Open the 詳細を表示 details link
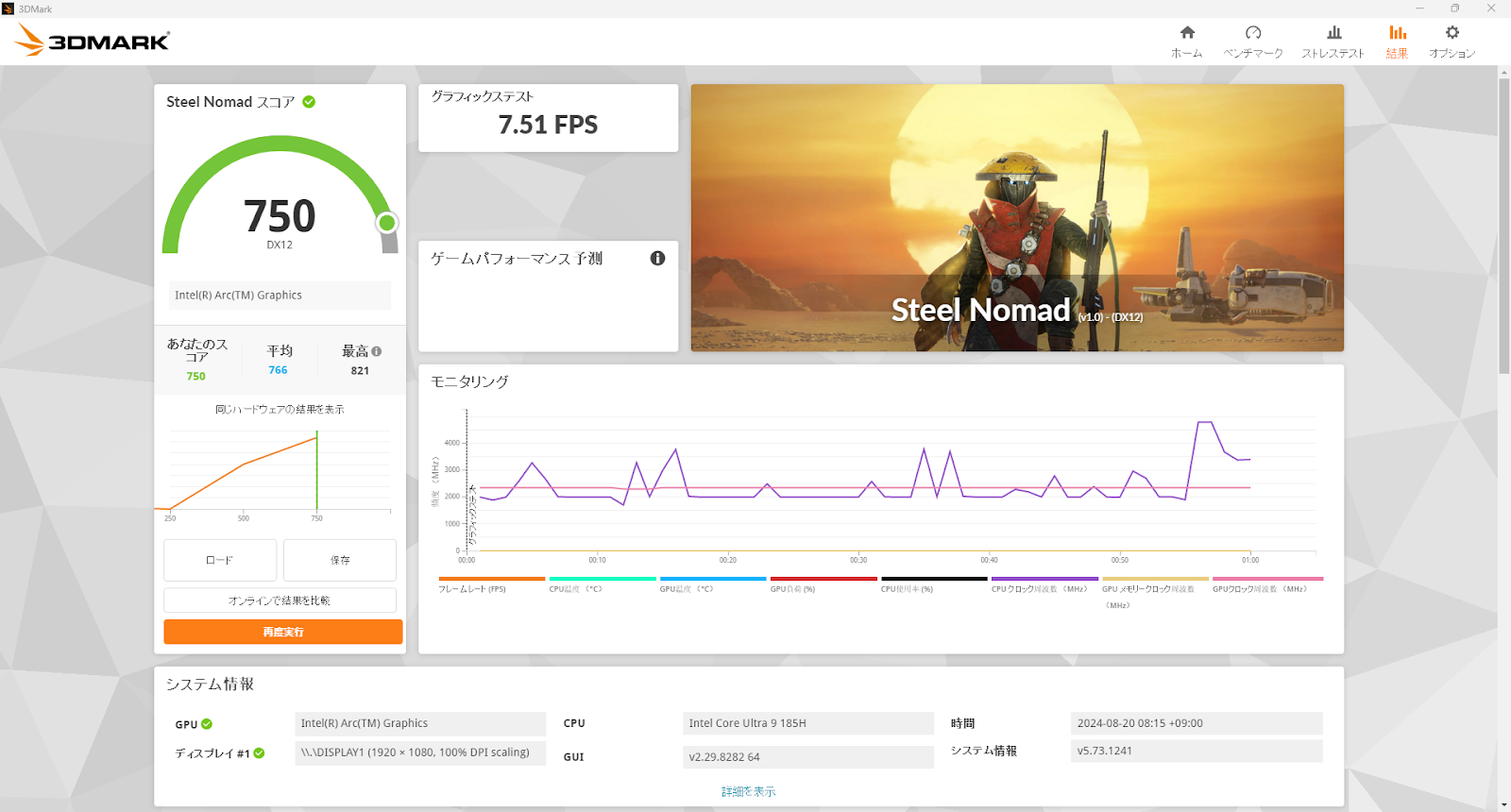Viewport: 1511px width, 812px height. point(749,791)
